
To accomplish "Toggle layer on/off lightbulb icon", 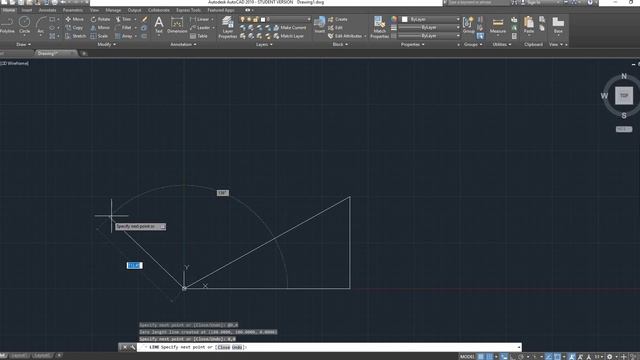I will (242, 19).
